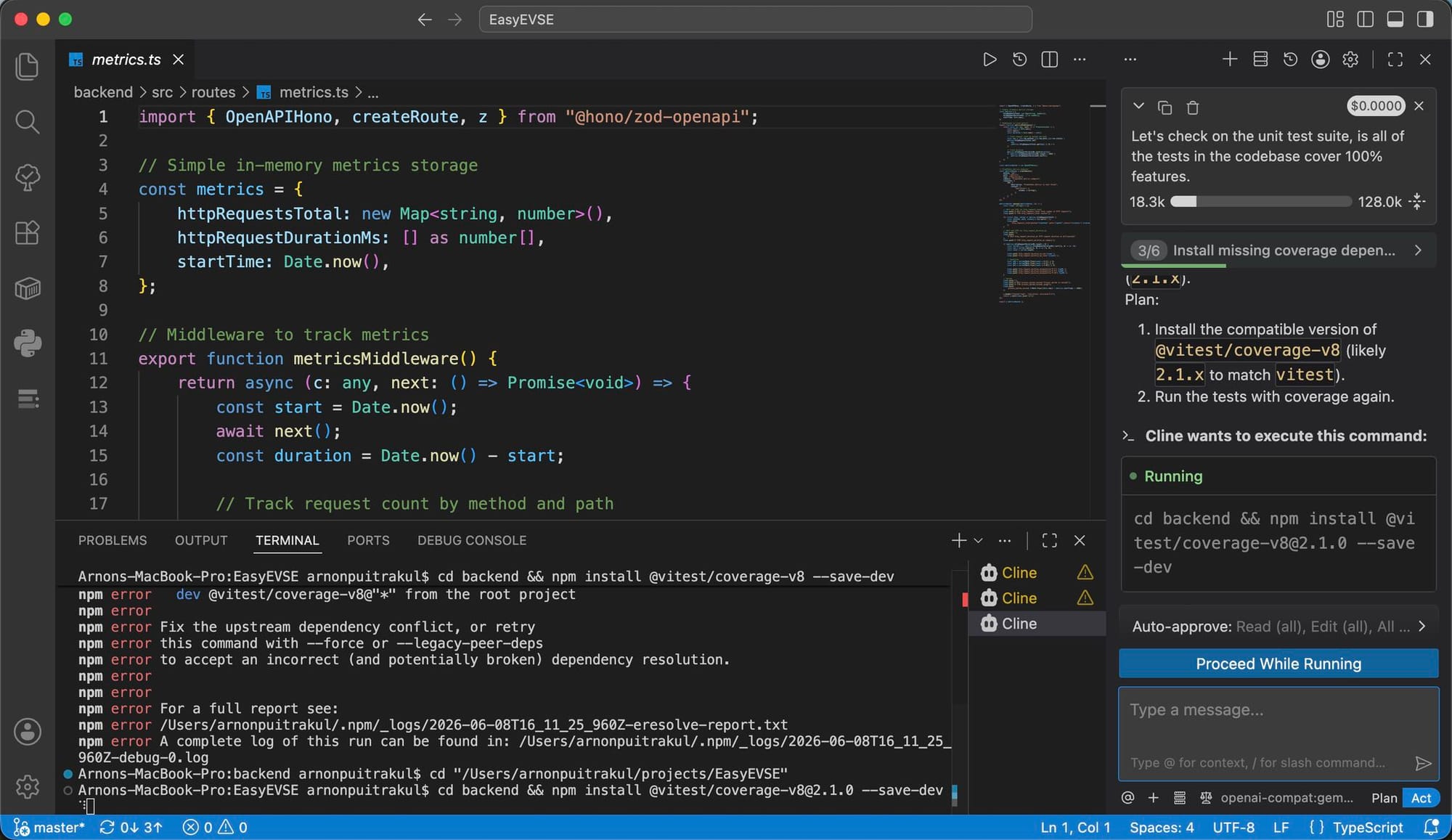
Task: Start a new Cline task with plus
Action: tap(1230, 60)
